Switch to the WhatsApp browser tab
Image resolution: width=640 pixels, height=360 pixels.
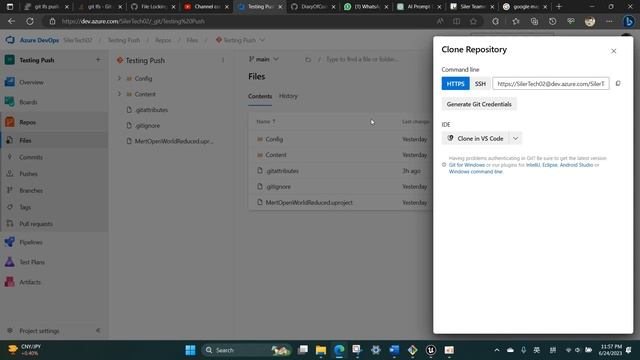pos(367,7)
